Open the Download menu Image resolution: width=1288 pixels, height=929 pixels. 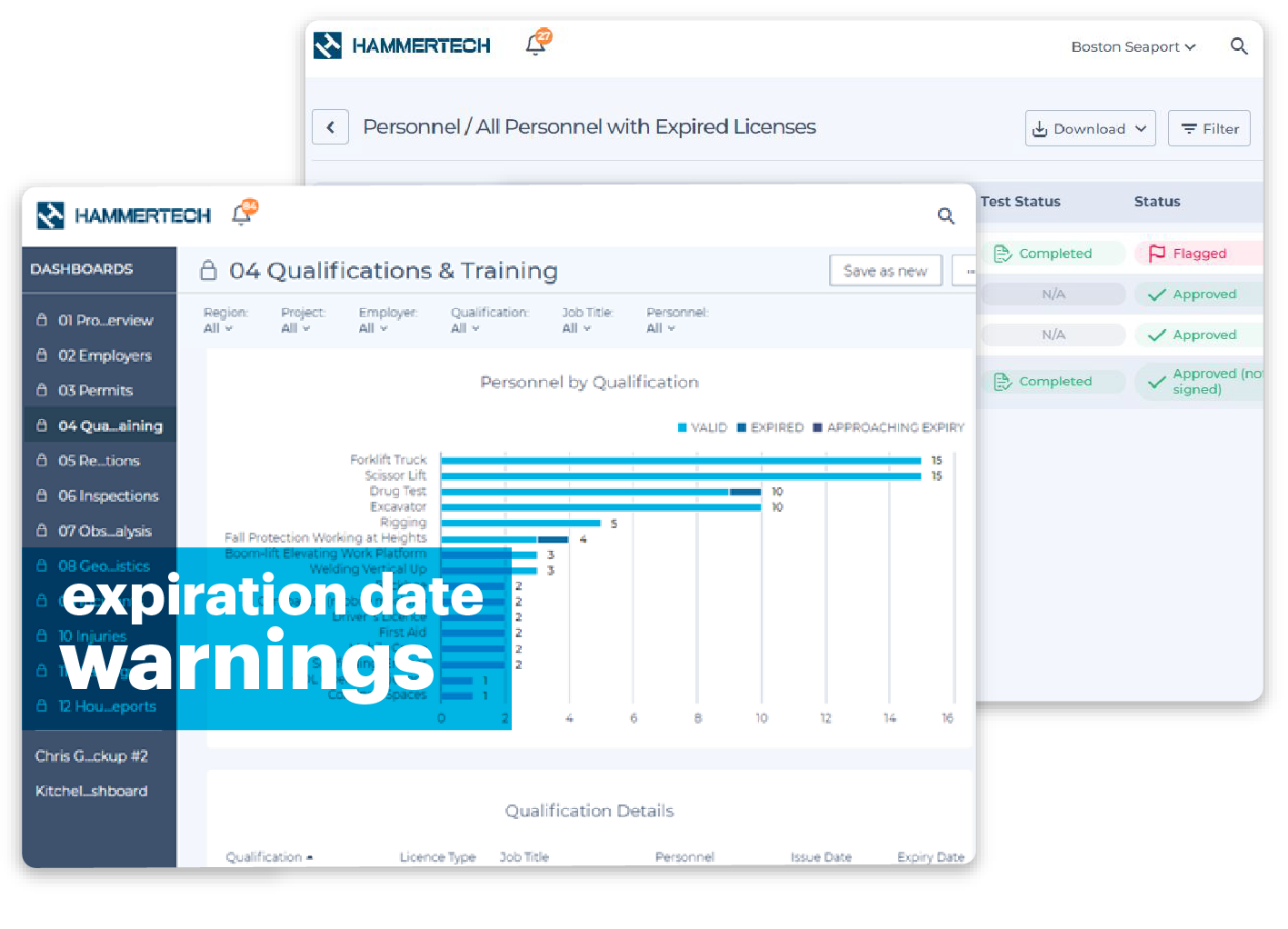pos(1089,128)
